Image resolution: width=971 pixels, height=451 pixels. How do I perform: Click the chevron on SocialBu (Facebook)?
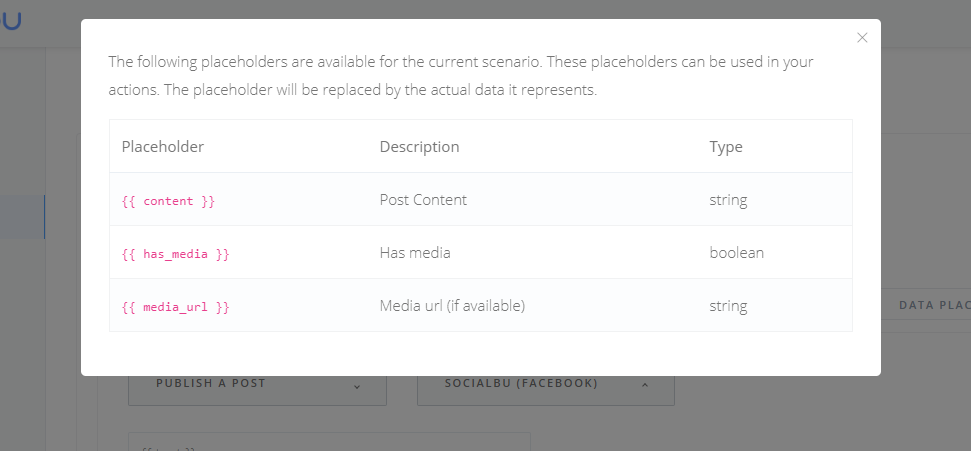(x=644, y=385)
